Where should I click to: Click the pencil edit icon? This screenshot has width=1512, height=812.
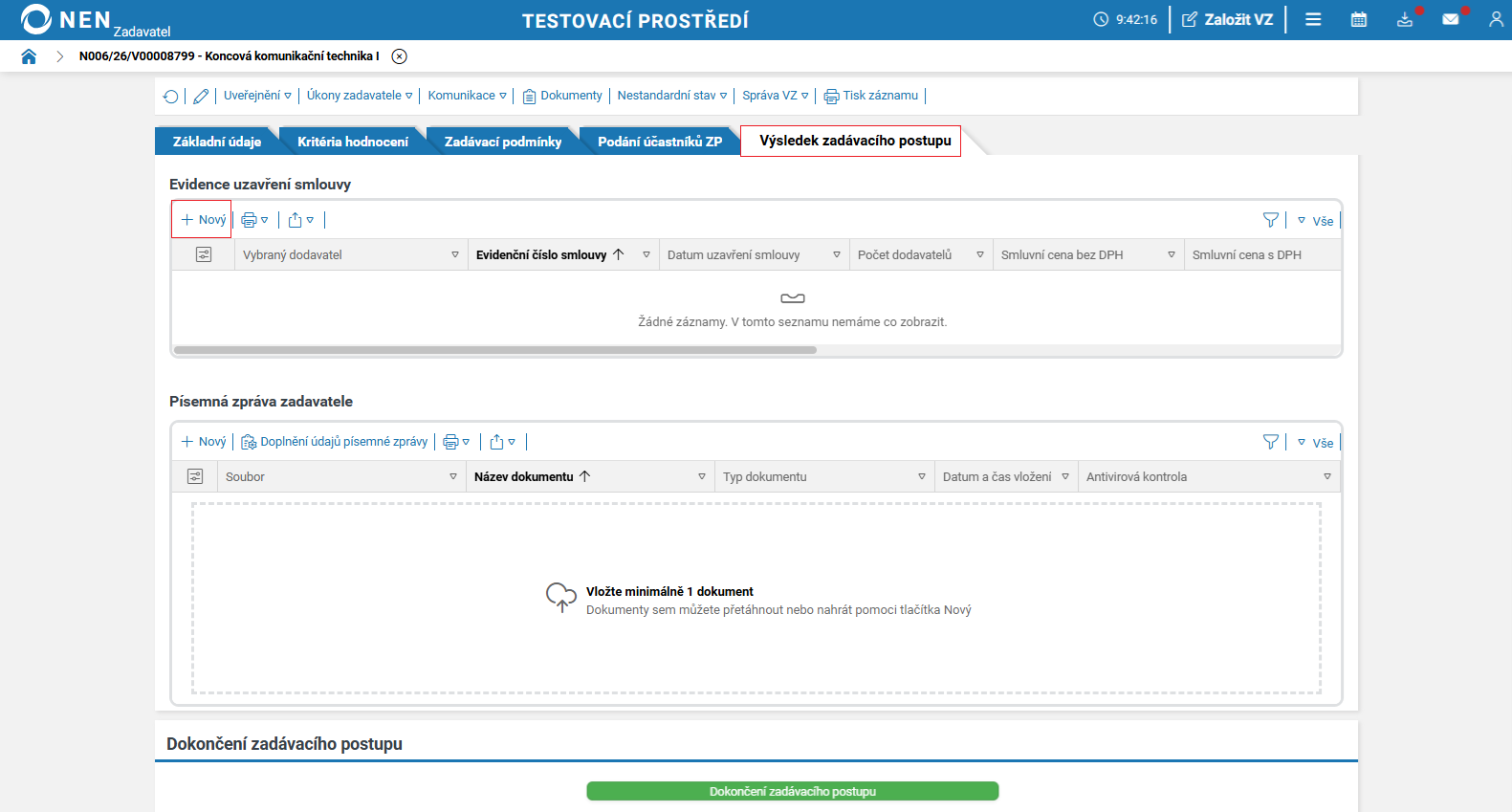click(201, 96)
